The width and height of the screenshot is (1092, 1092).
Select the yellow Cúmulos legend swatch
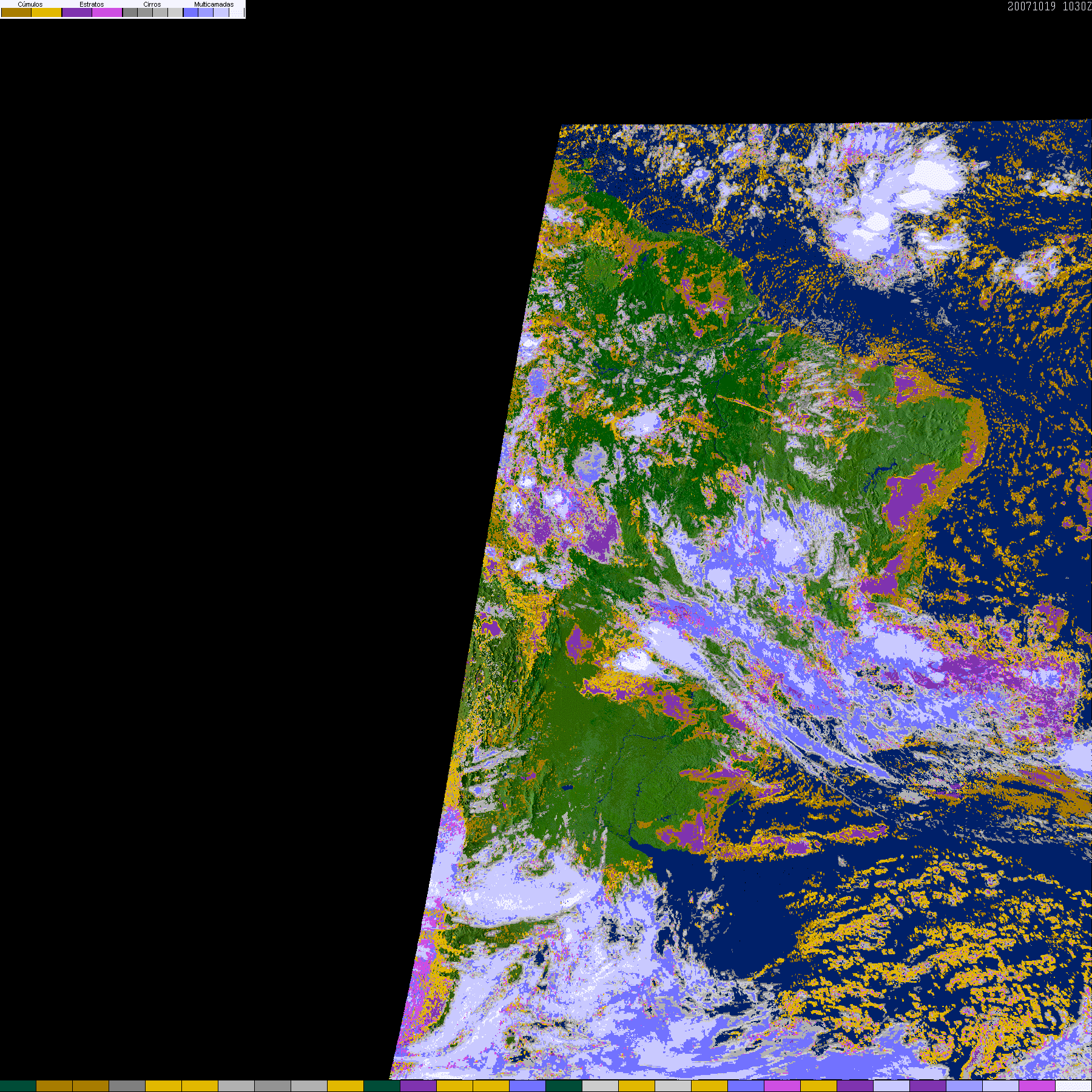[x=46, y=12]
